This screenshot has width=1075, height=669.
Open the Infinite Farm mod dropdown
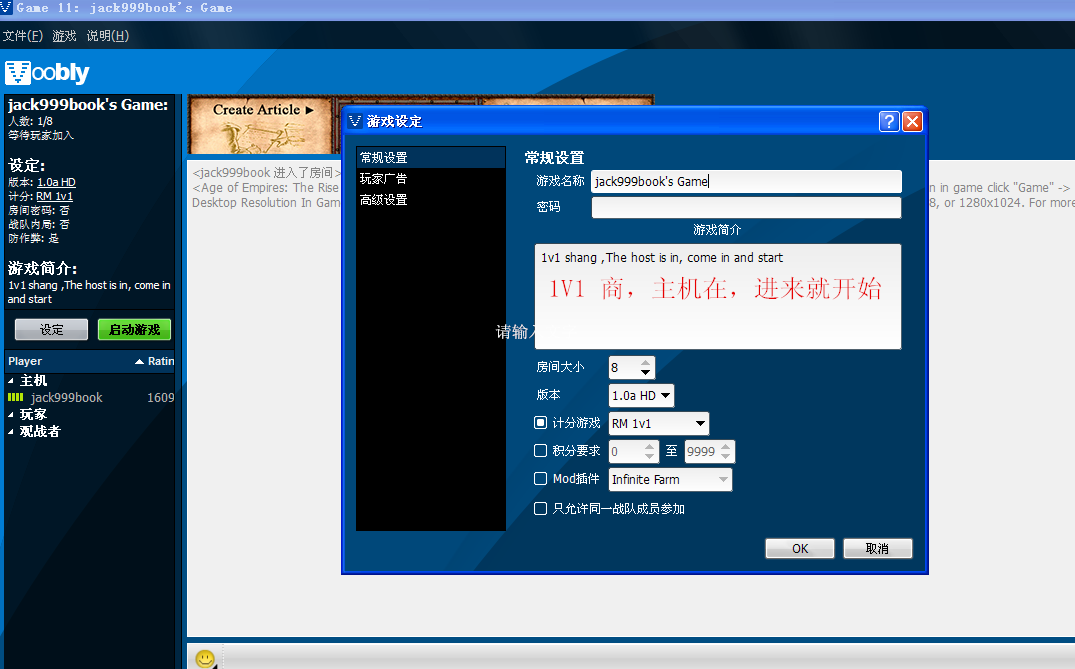point(724,479)
